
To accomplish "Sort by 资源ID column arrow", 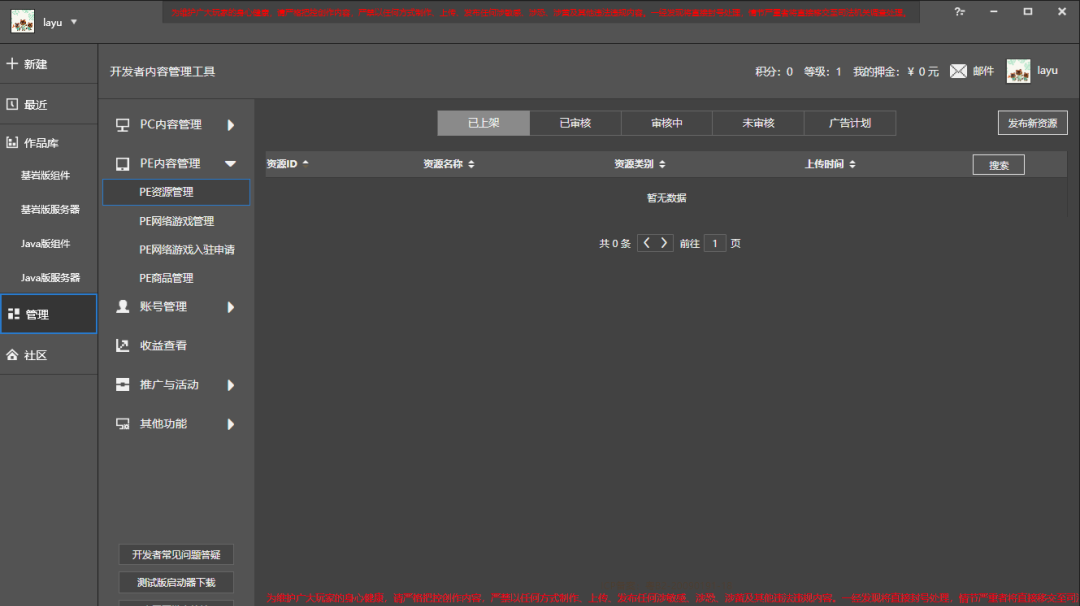I will tap(305, 163).
